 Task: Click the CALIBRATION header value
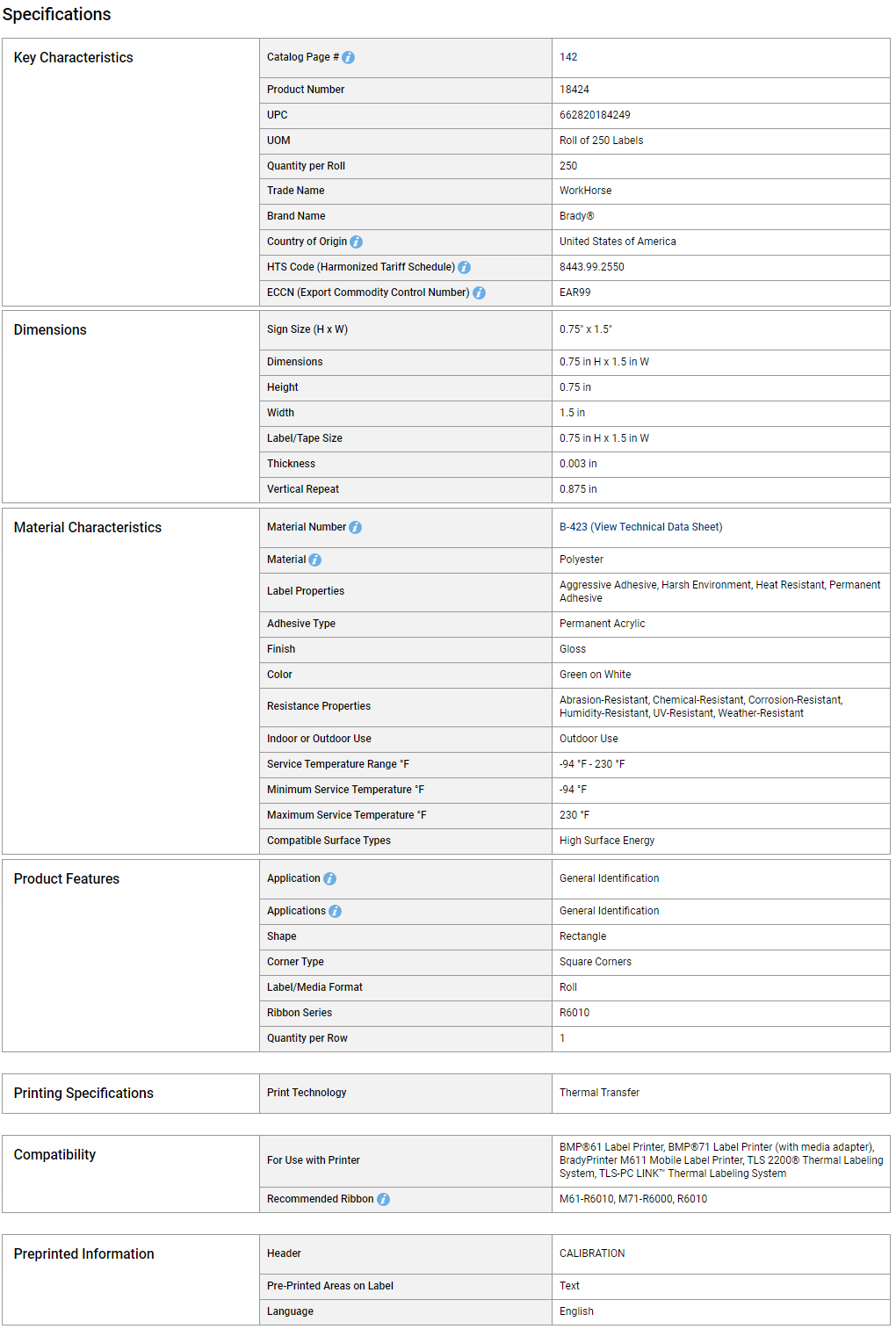(x=592, y=1253)
